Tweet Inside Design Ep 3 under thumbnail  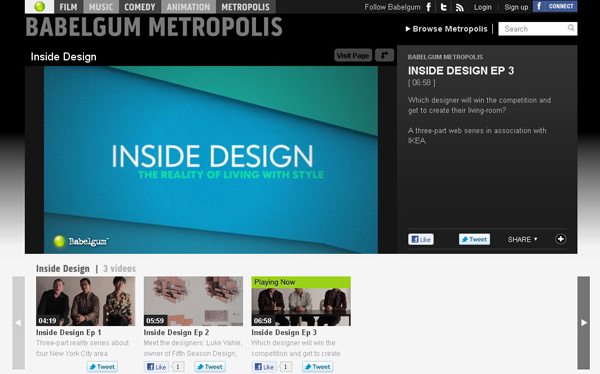318,367
